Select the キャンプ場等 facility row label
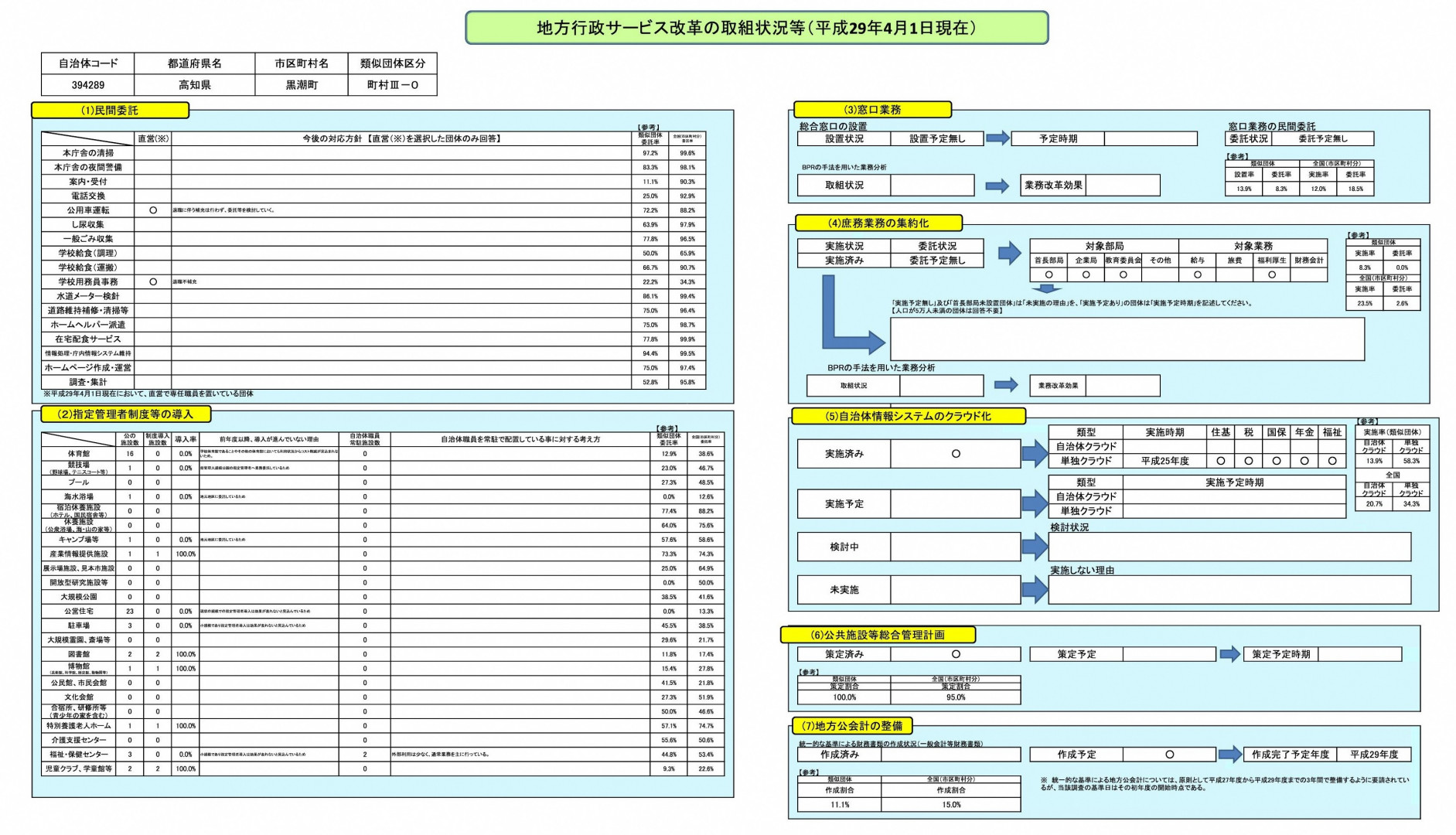Image resolution: width=1456 pixels, height=835 pixels. (79, 540)
